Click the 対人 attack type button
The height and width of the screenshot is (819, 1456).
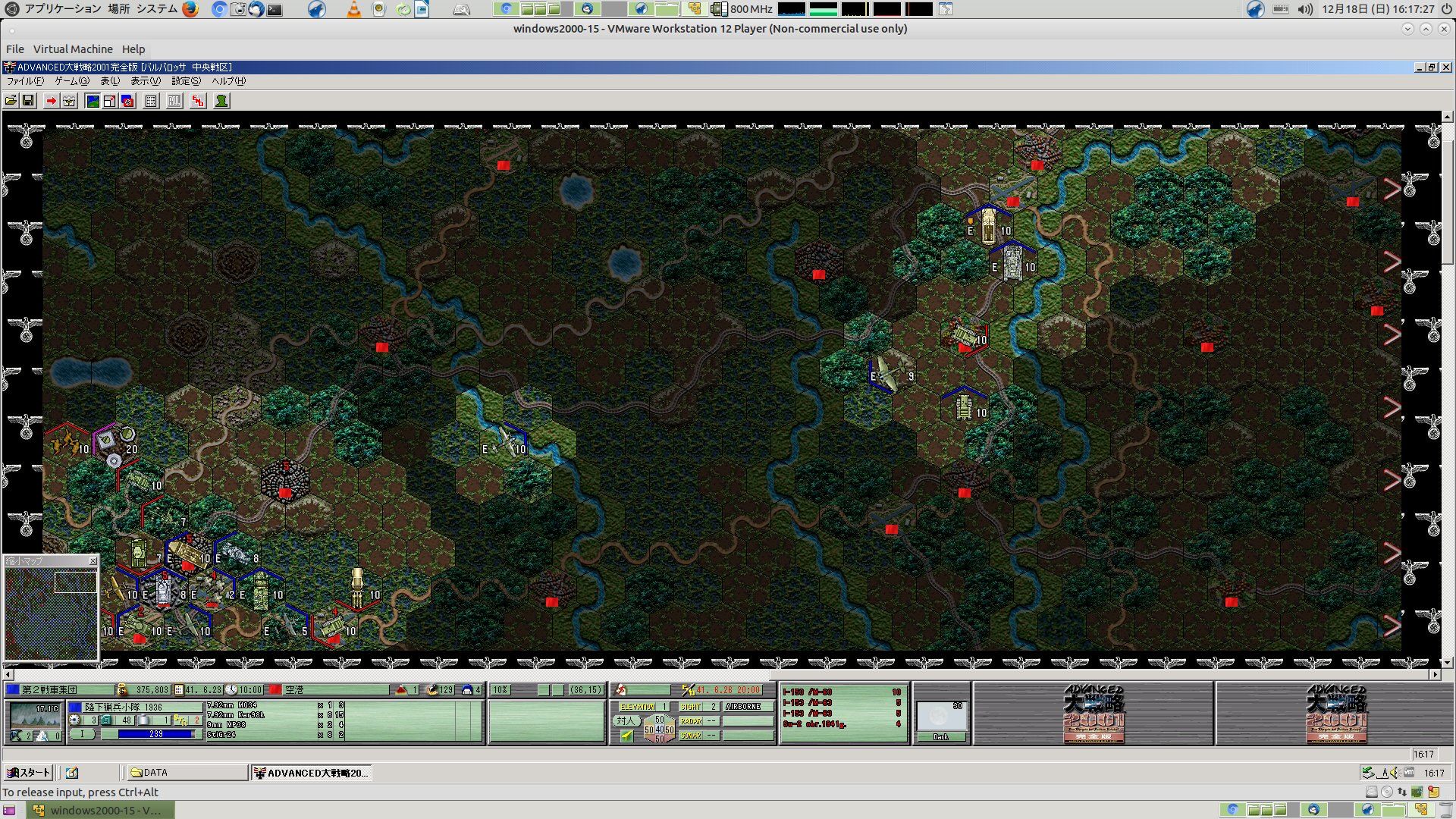coord(626,721)
